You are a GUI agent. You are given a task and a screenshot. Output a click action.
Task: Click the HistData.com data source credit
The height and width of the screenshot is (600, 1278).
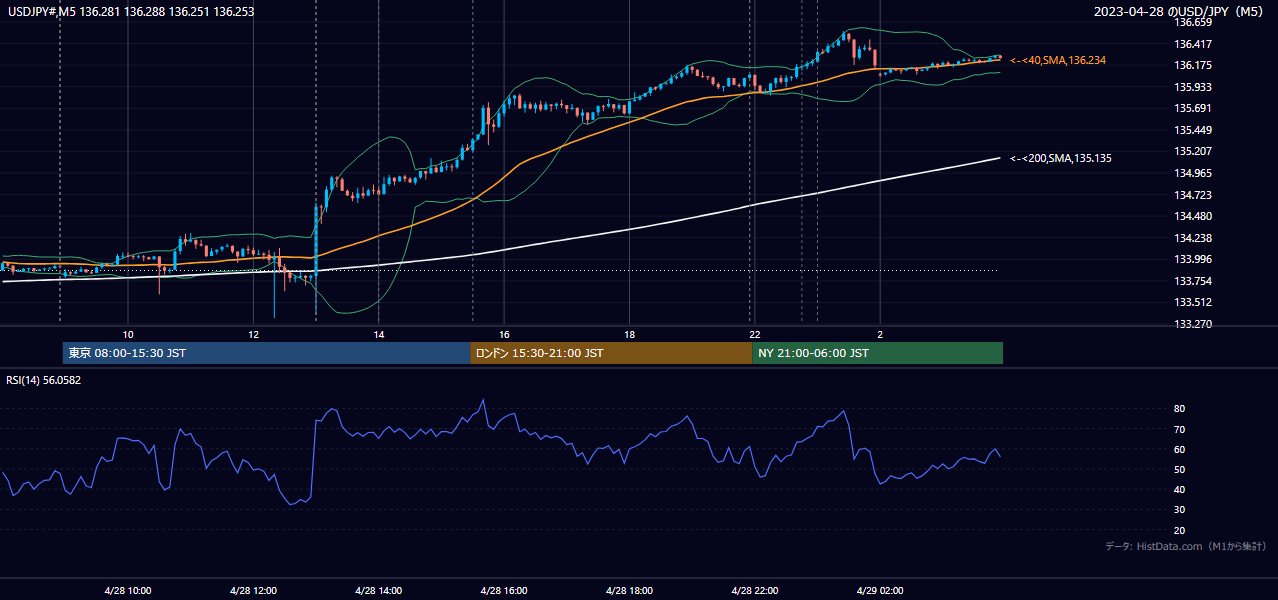(1186, 547)
